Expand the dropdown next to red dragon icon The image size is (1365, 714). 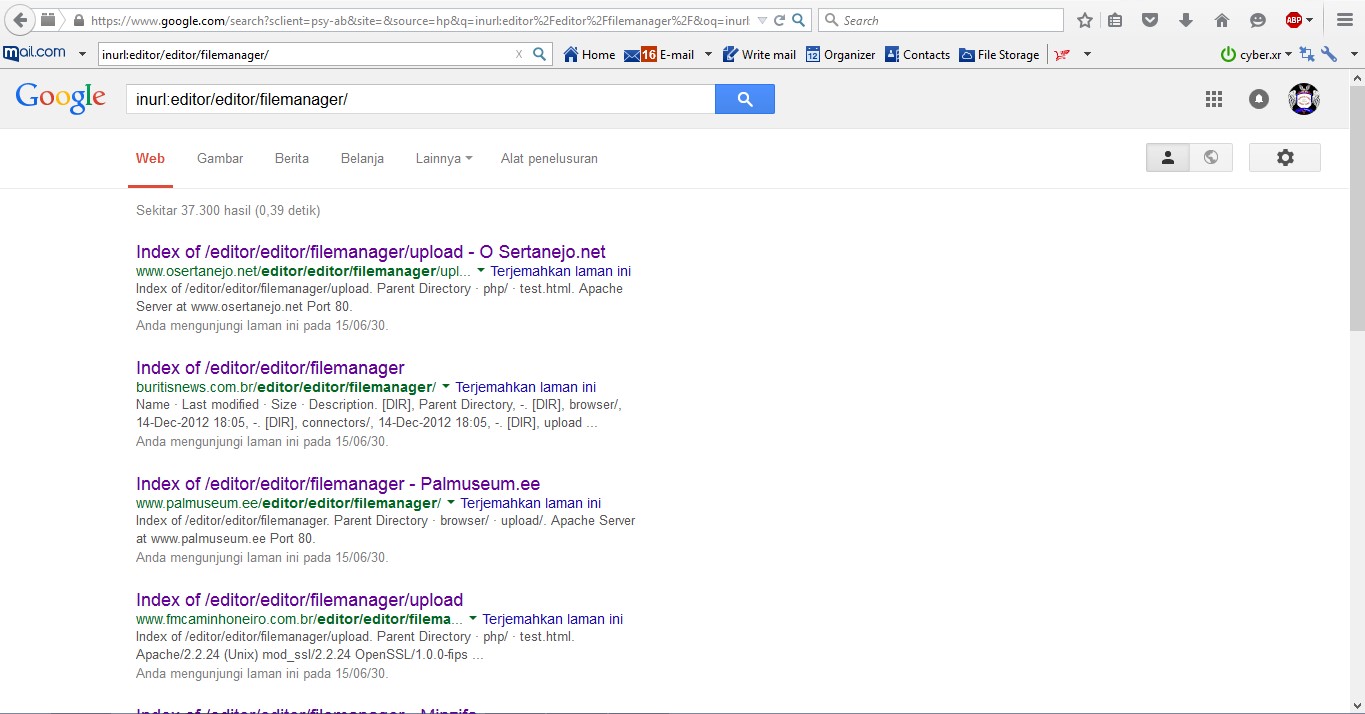pos(1087,55)
